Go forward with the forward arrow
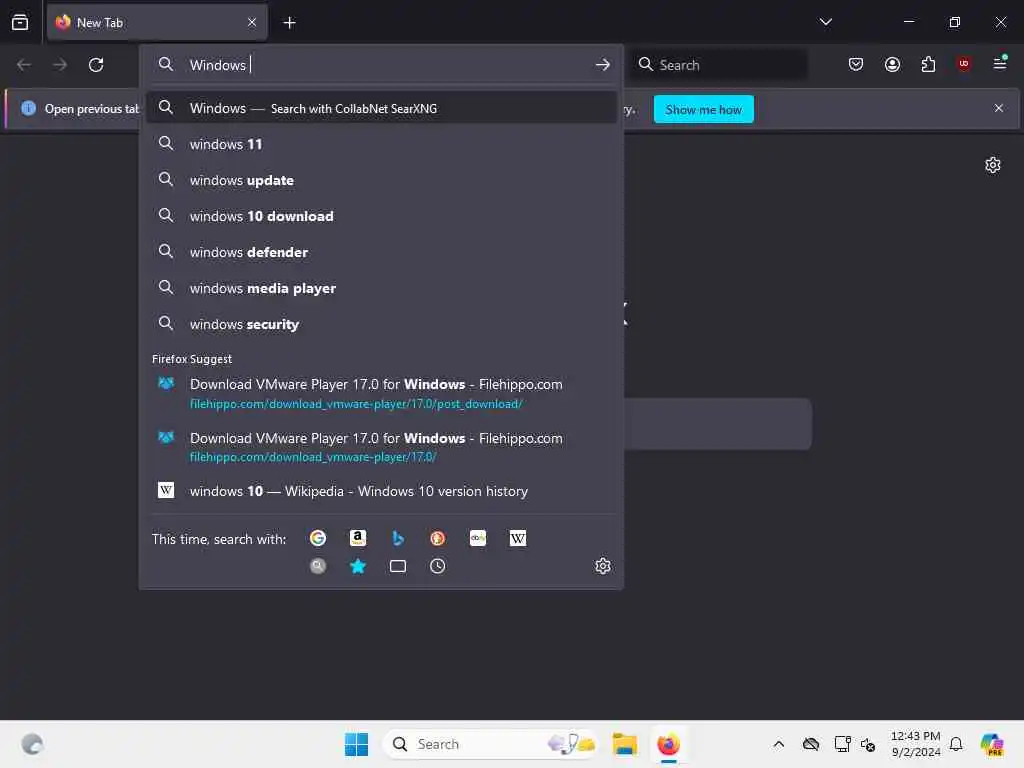The width and height of the screenshot is (1024, 768). [x=60, y=65]
